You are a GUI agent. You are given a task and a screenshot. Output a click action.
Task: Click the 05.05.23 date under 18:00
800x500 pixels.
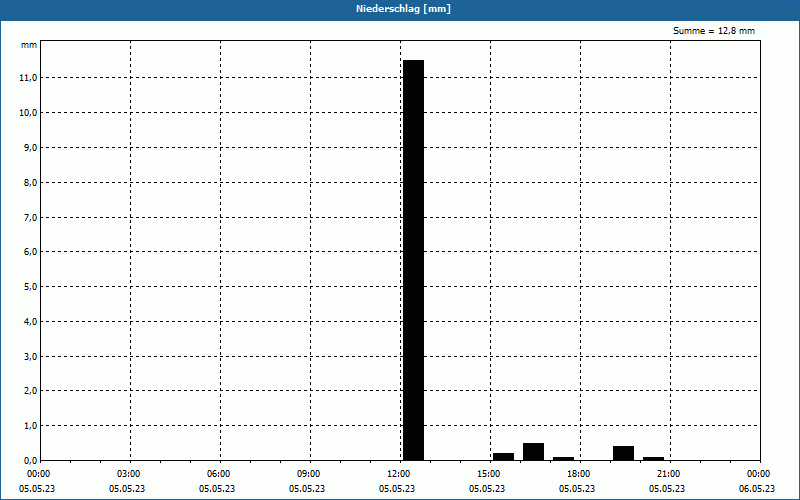pos(577,488)
